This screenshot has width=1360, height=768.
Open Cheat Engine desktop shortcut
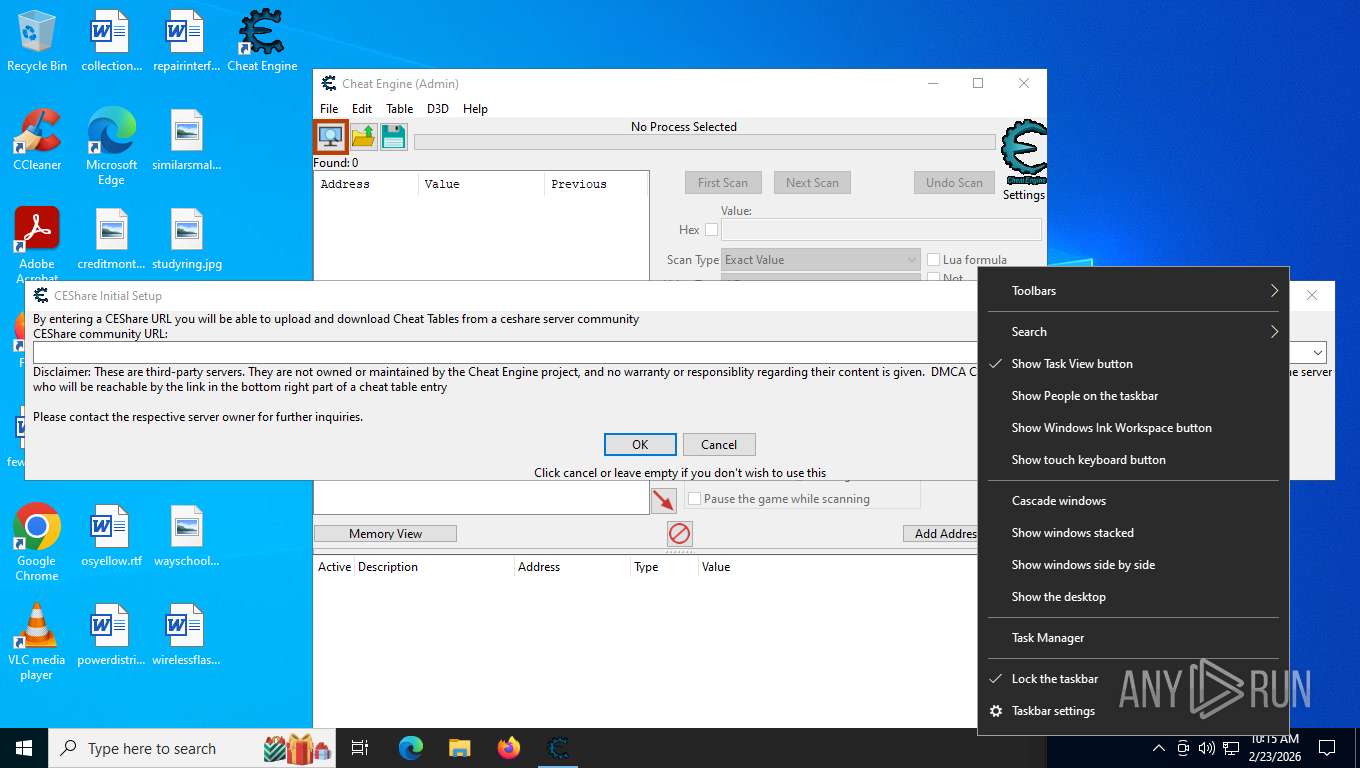pos(262,42)
